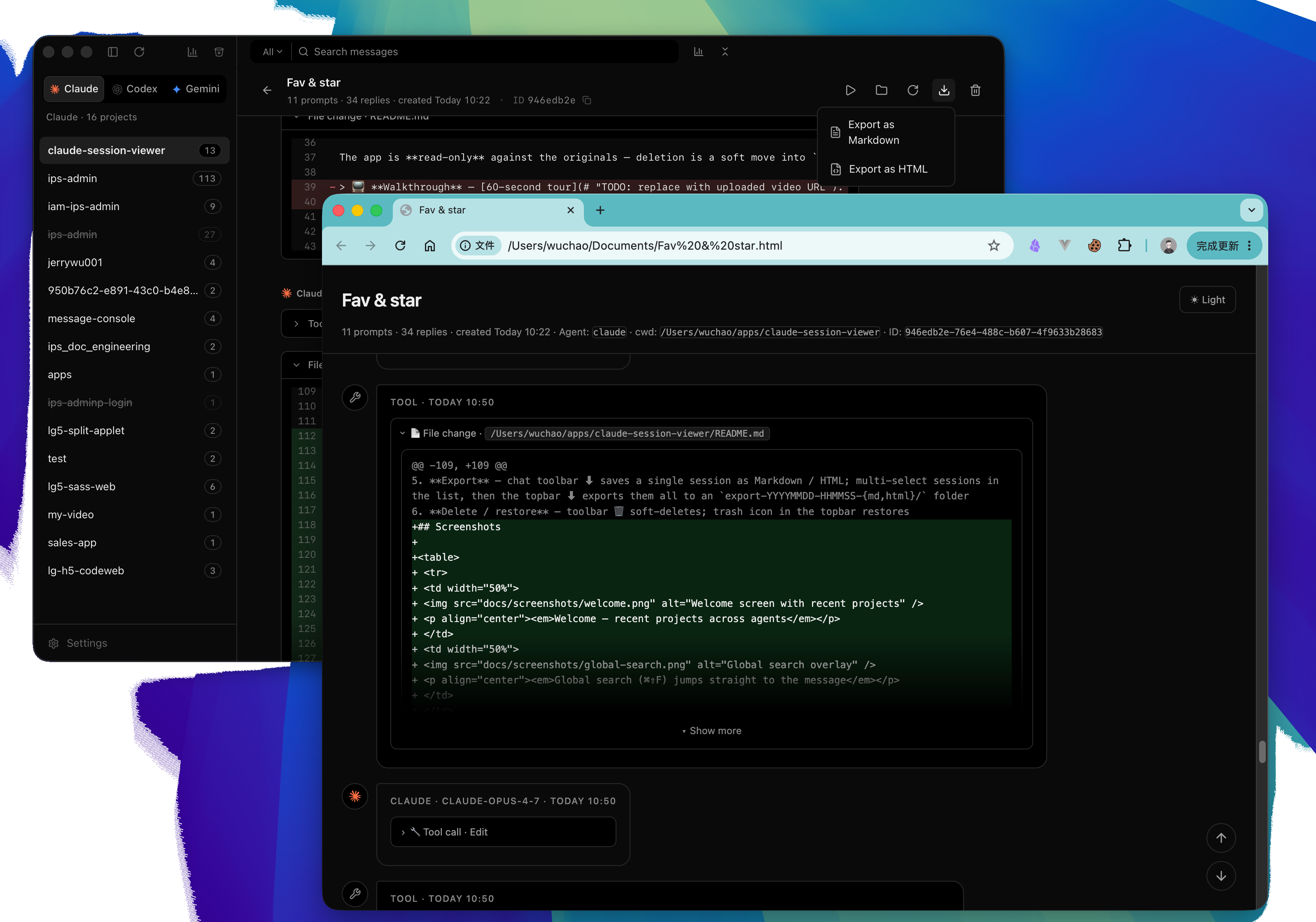The height and width of the screenshot is (922, 1316).
Task: Open the test project
Action: [x=135, y=459]
